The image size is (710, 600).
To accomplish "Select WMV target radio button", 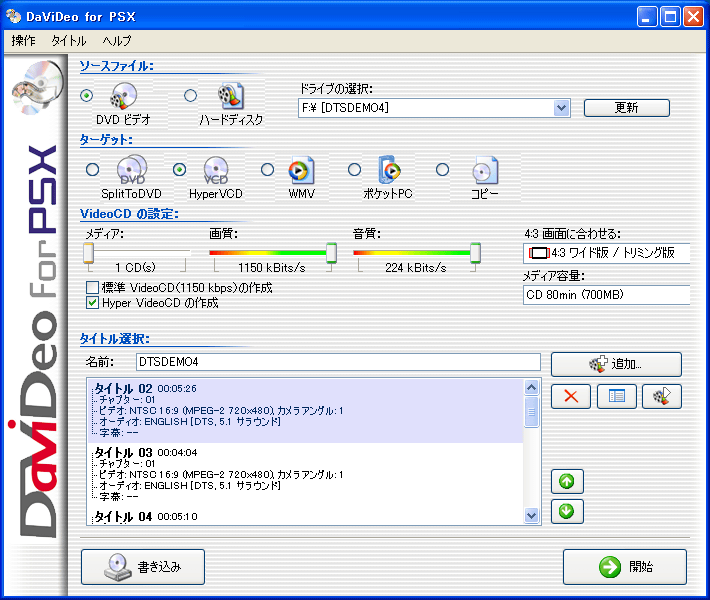I will coord(267,170).
